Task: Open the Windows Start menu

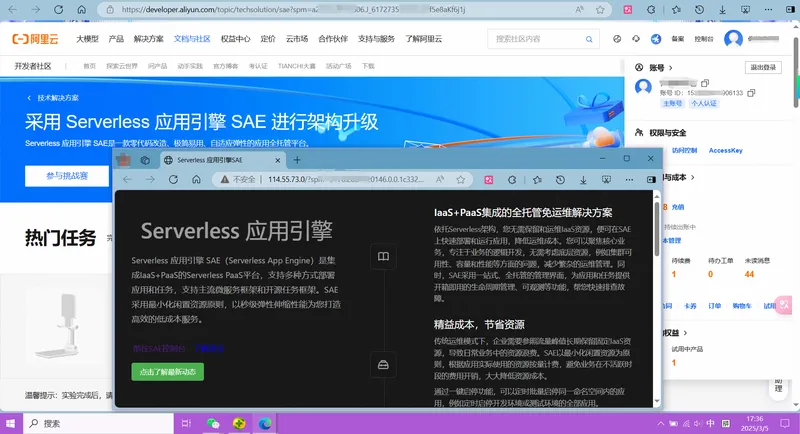Action: (11, 423)
